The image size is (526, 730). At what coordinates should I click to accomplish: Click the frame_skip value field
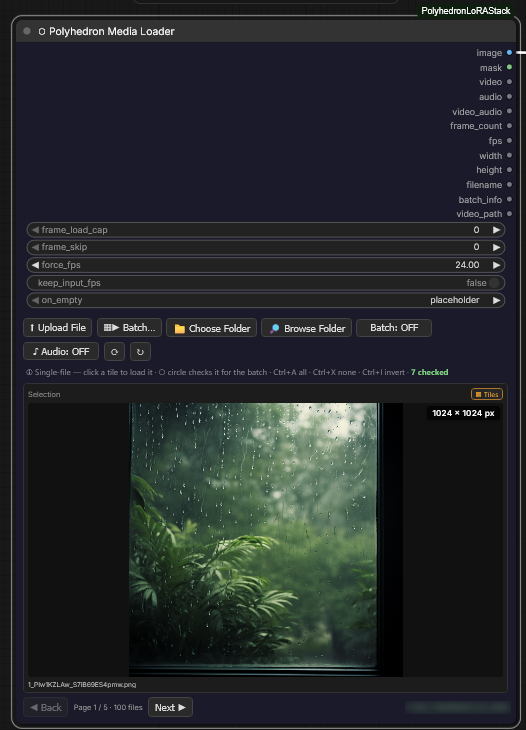(x=266, y=247)
